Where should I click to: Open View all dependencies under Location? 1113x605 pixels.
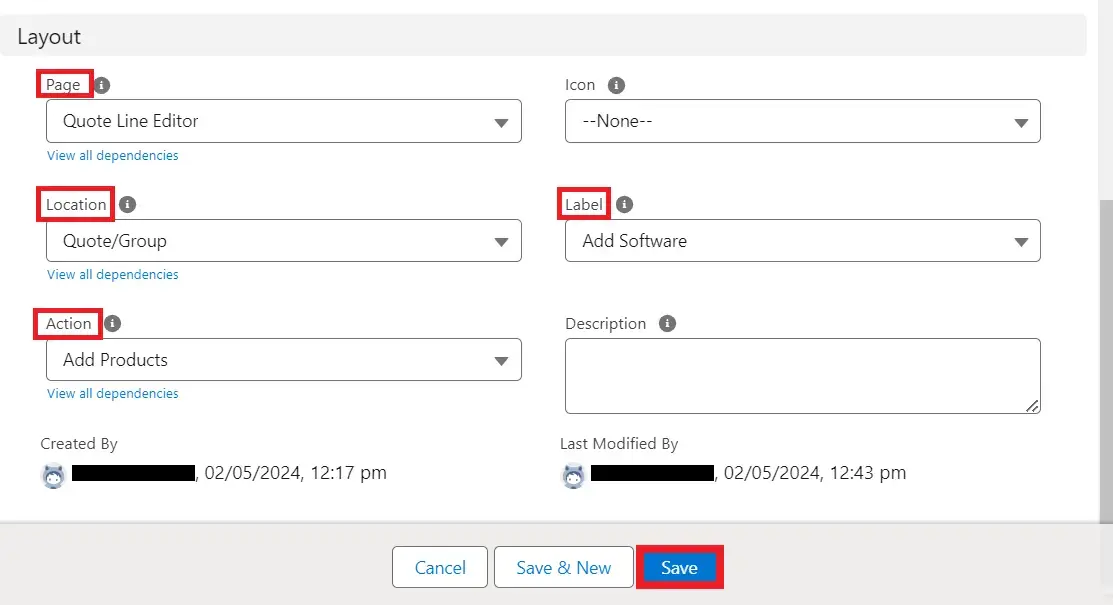click(x=113, y=274)
